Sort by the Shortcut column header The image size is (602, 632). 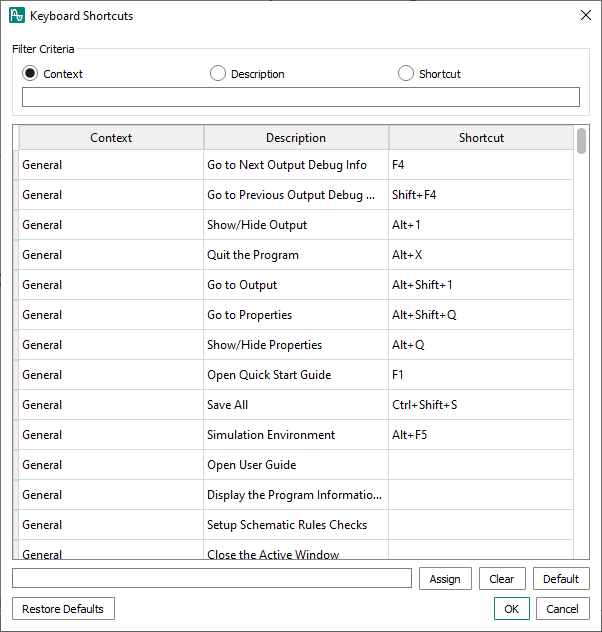481,138
